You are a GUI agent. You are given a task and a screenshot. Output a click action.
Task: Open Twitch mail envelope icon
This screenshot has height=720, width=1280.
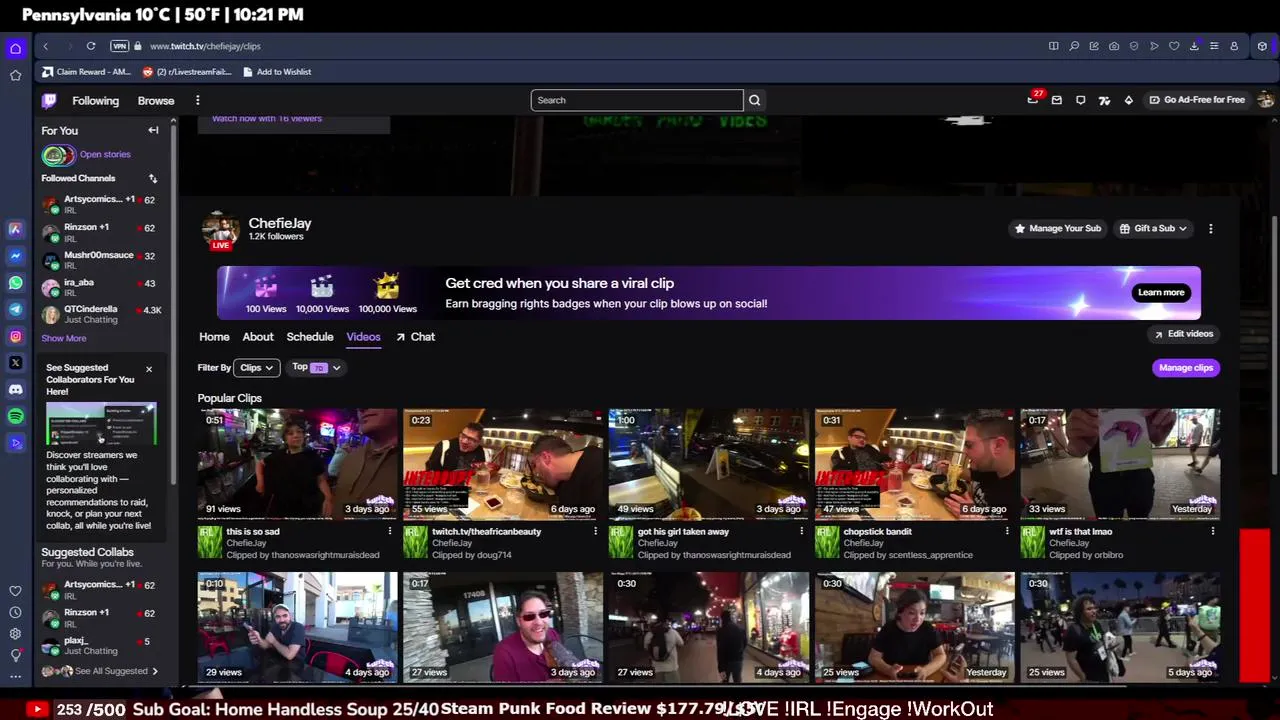(1056, 100)
